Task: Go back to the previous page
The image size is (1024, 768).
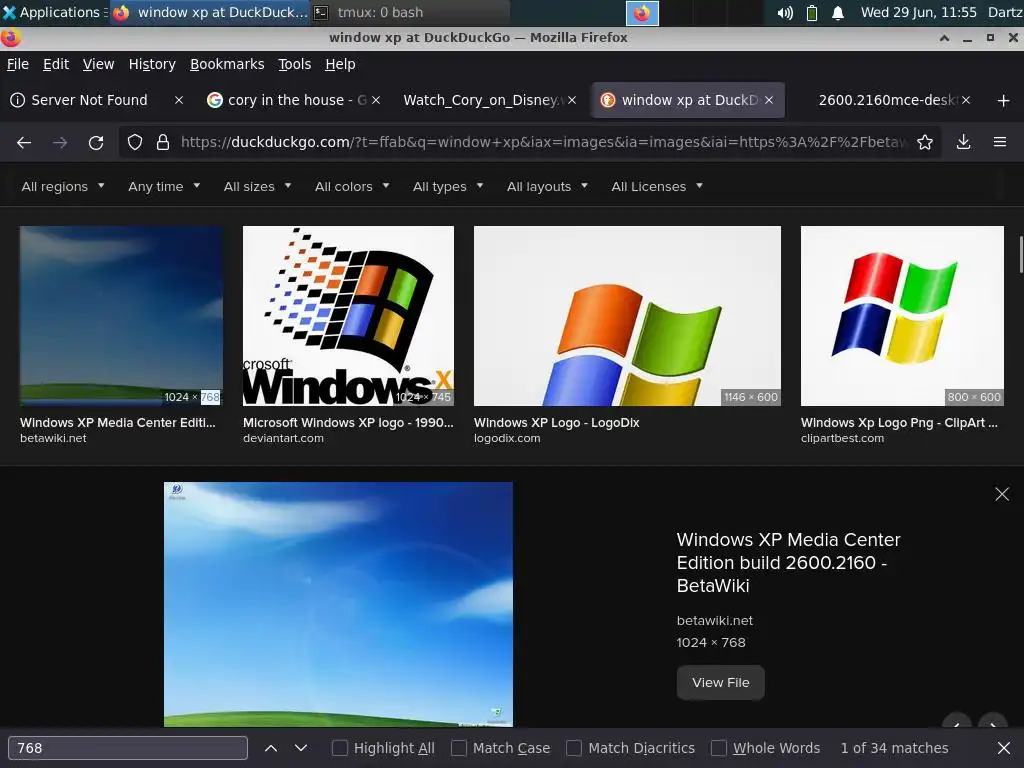Action: pos(24,142)
